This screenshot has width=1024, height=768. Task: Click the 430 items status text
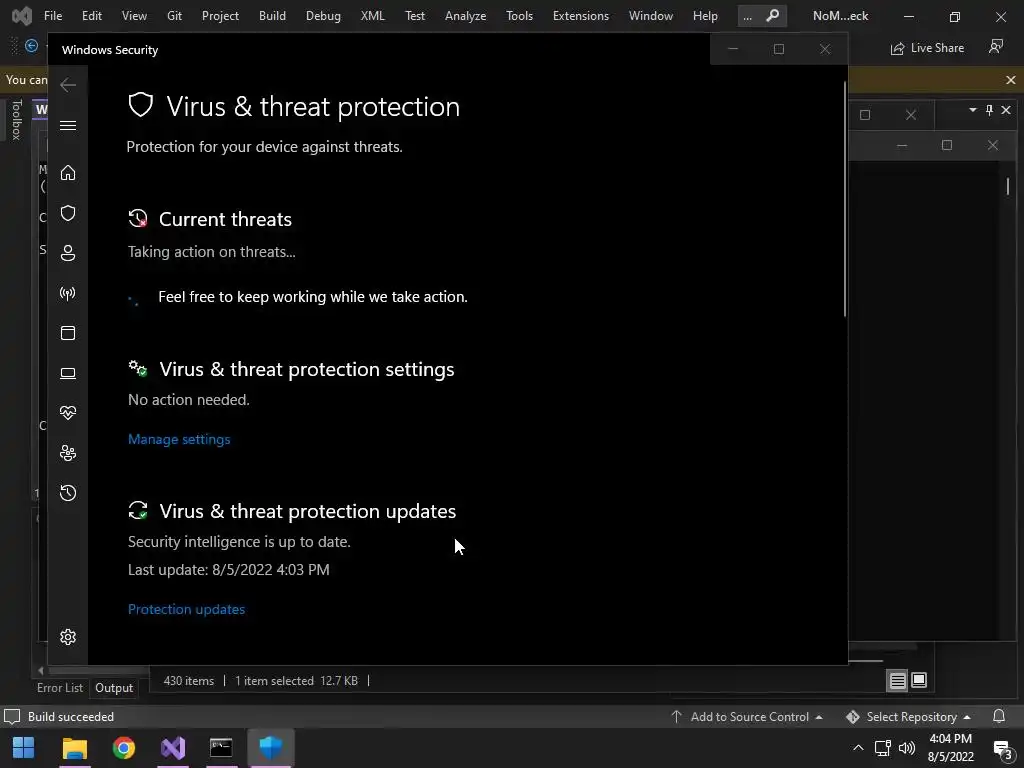[189, 680]
